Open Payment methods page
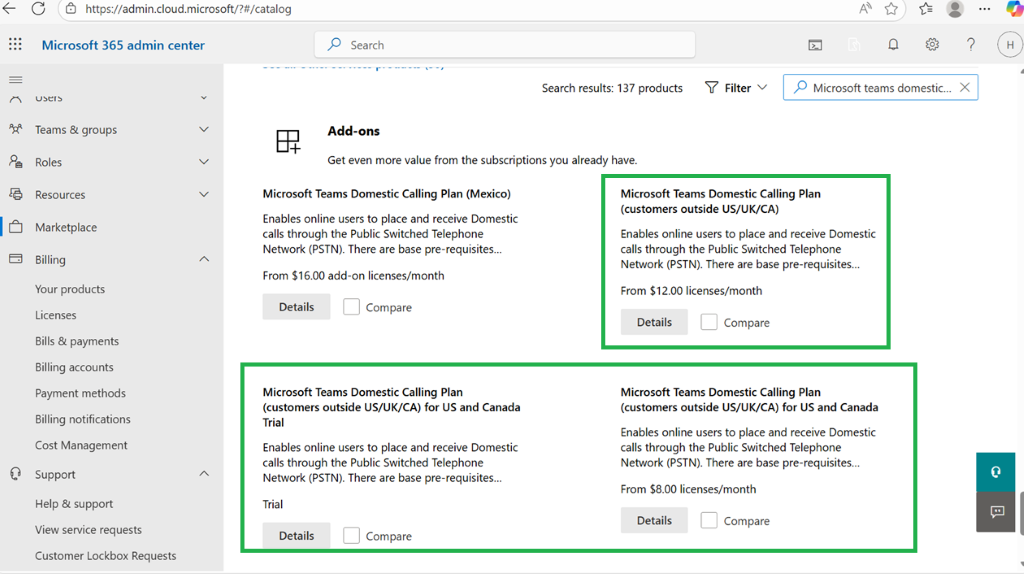 coord(80,393)
